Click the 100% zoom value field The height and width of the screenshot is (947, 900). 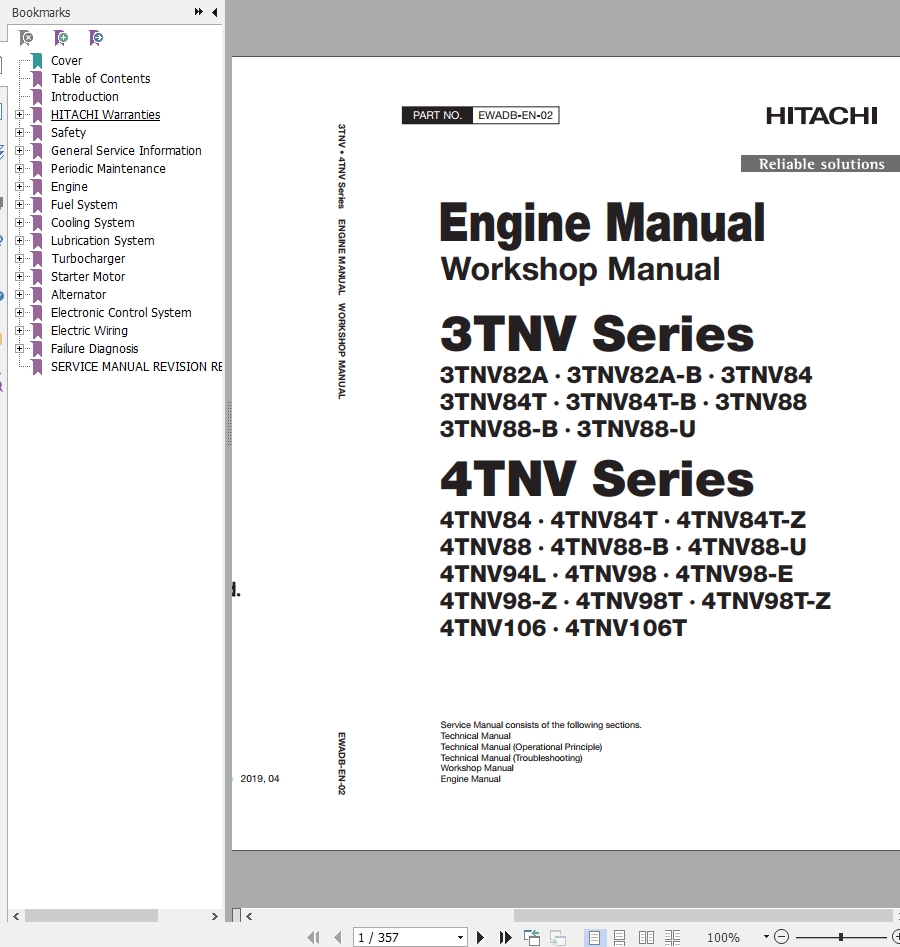click(724, 937)
